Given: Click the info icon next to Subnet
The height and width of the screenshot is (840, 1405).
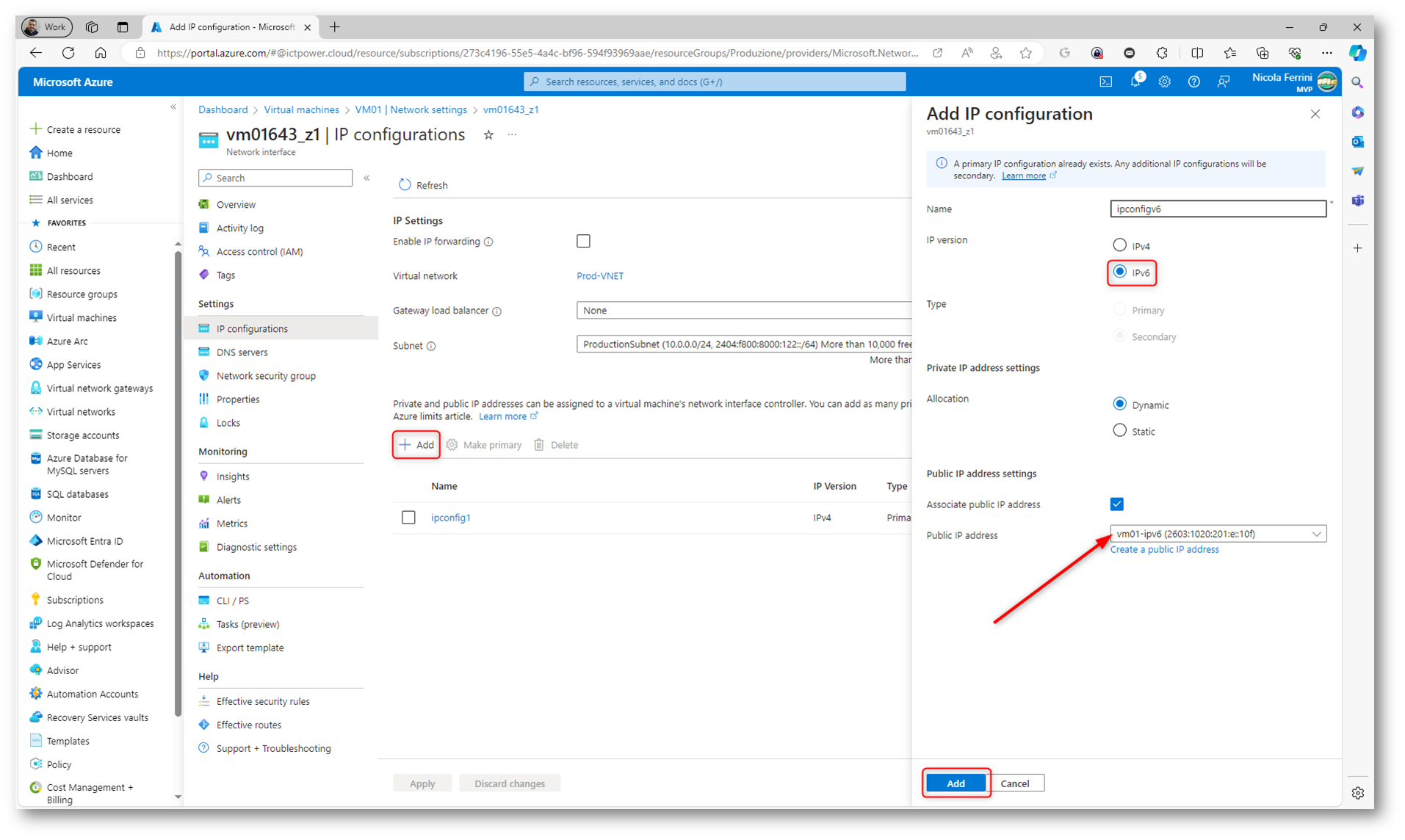Looking at the screenshot, I should click(x=432, y=346).
